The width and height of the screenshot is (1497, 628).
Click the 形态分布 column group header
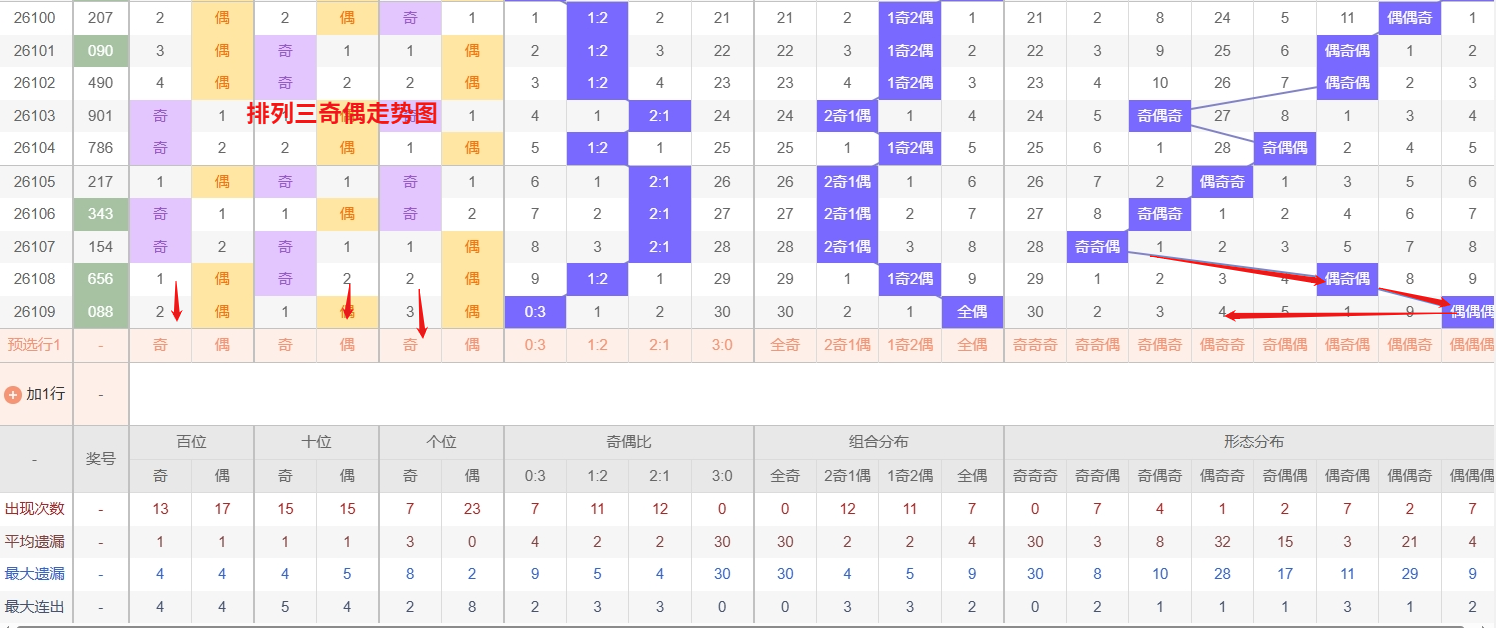(1253, 441)
